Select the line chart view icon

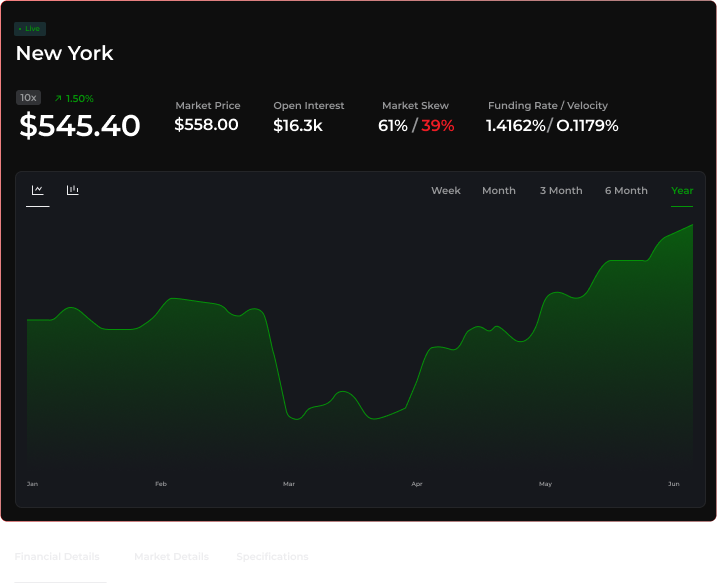pos(37,190)
